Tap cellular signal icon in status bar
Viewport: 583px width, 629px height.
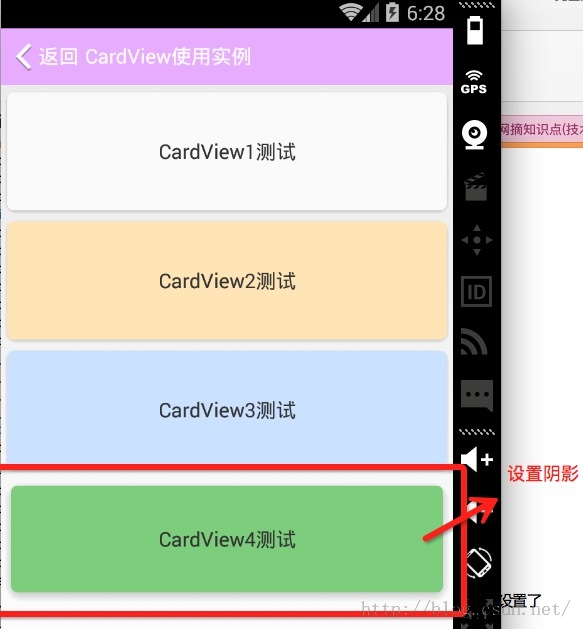[371, 13]
